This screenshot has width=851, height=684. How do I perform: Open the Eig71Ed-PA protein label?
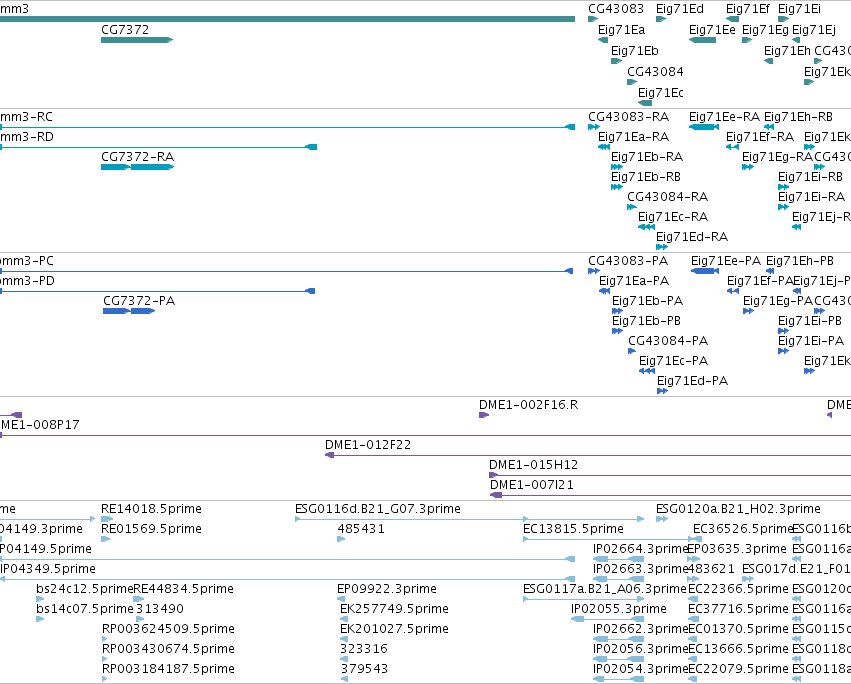[693, 382]
